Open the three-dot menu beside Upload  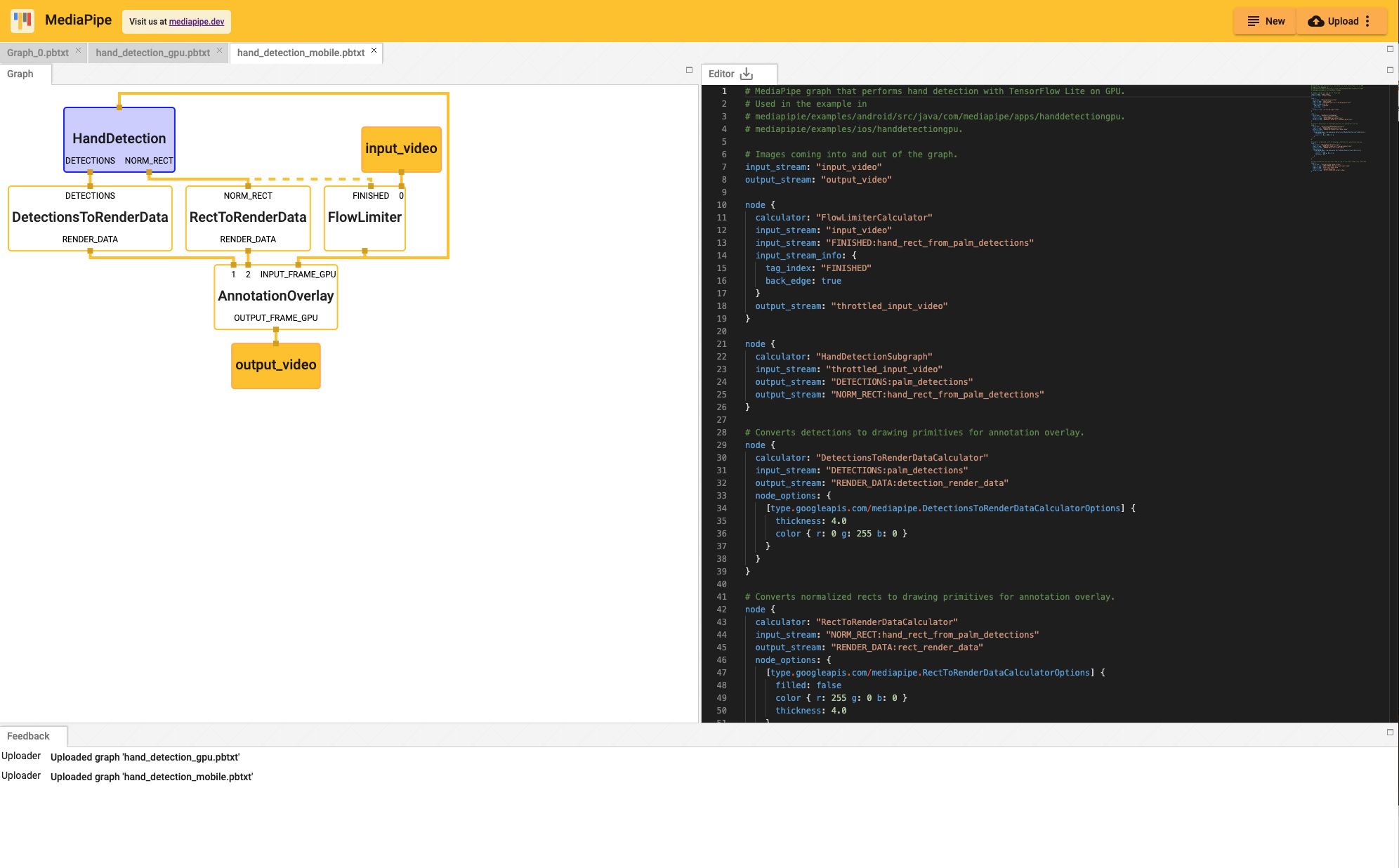point(1368,21)
